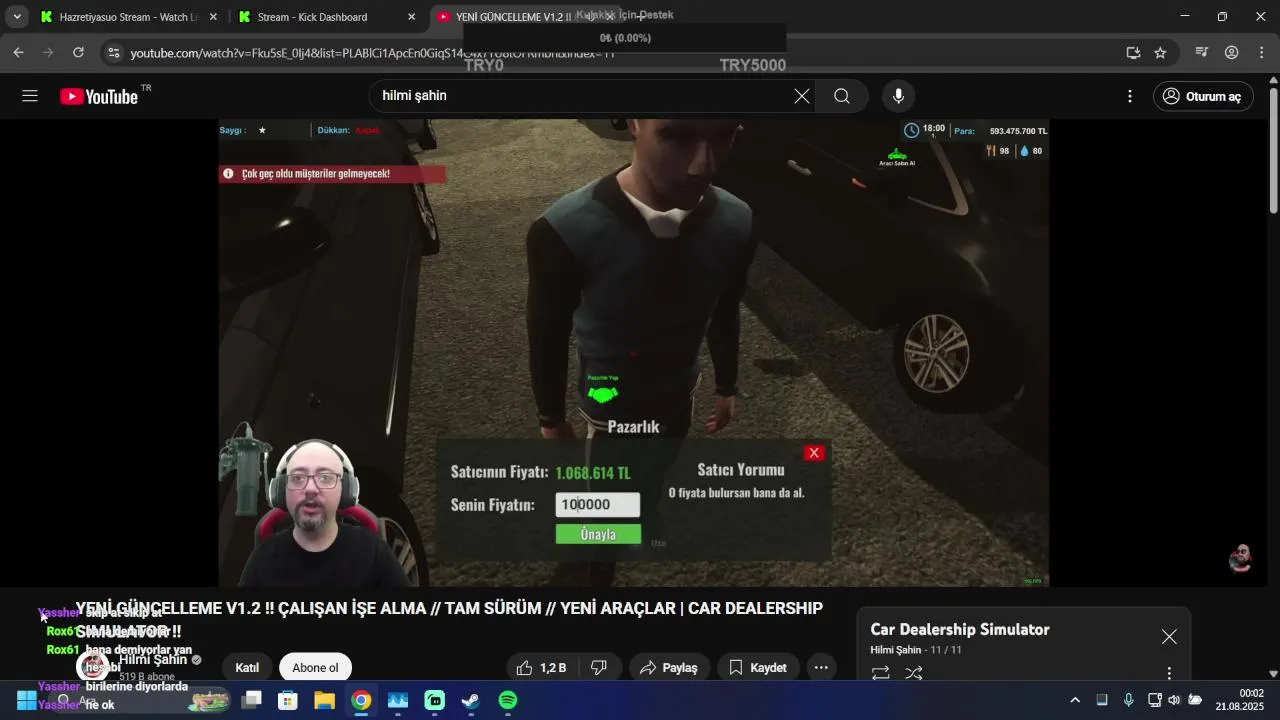Click the red X on Pazarlık dialog
Image resolution: width=1280 pixels, height=720 pixels.
(x=814, y=453)
